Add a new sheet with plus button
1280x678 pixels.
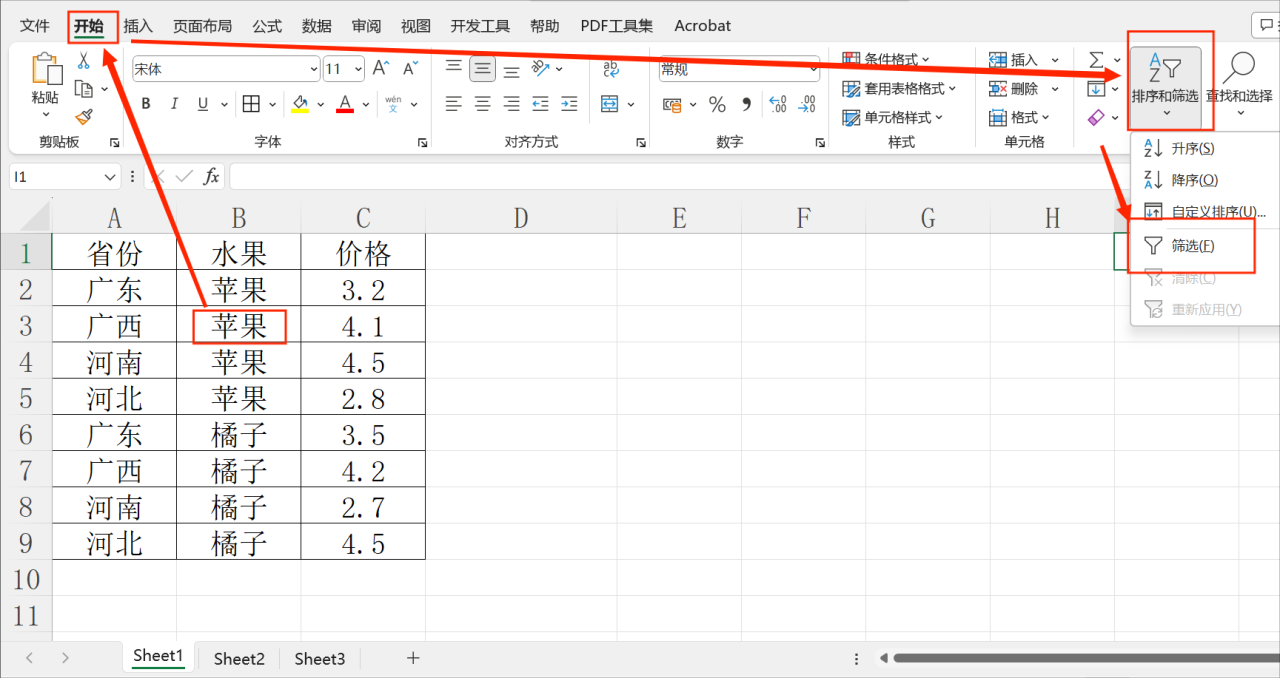pyautogui.click(x=413, y=658)
